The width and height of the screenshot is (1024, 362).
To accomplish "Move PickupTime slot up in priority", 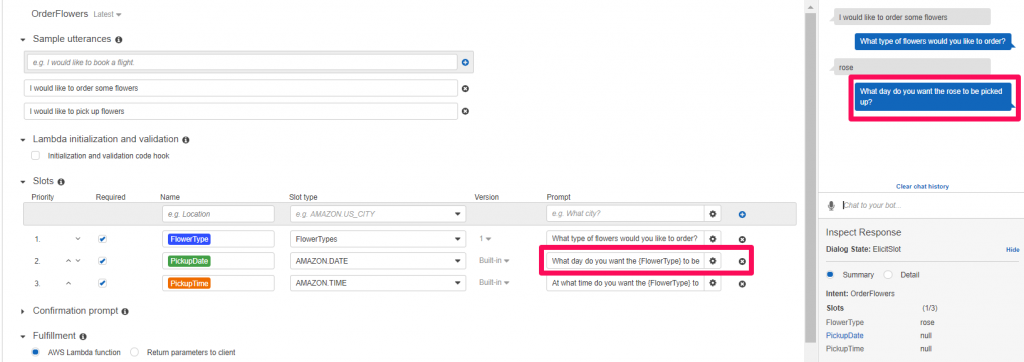I will pos(68,283).
